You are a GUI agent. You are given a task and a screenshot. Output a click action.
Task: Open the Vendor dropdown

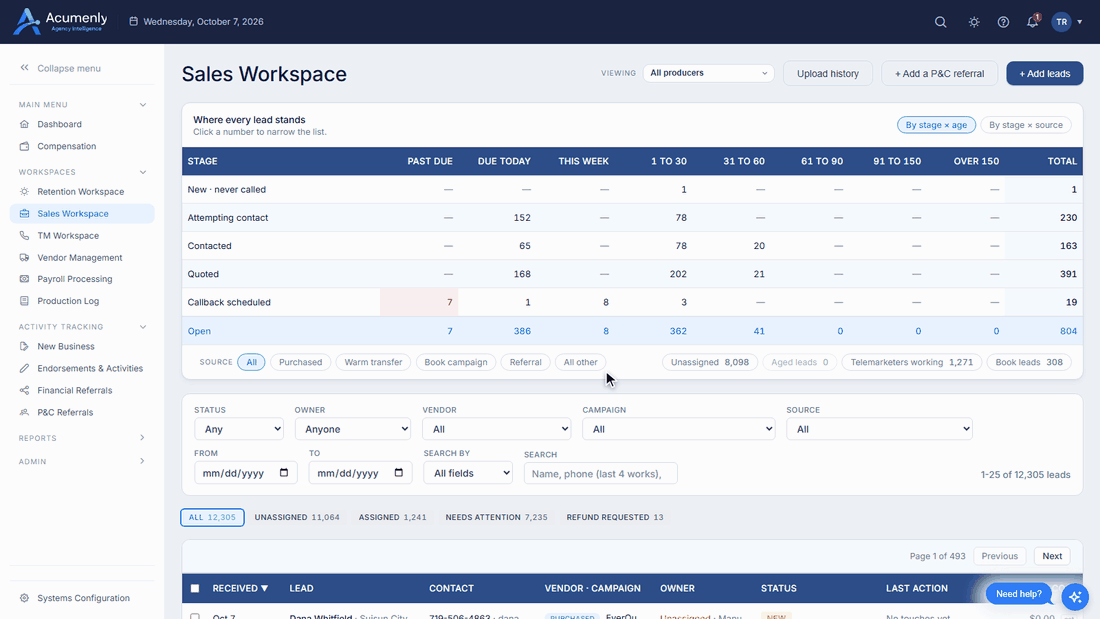(497, 429)
